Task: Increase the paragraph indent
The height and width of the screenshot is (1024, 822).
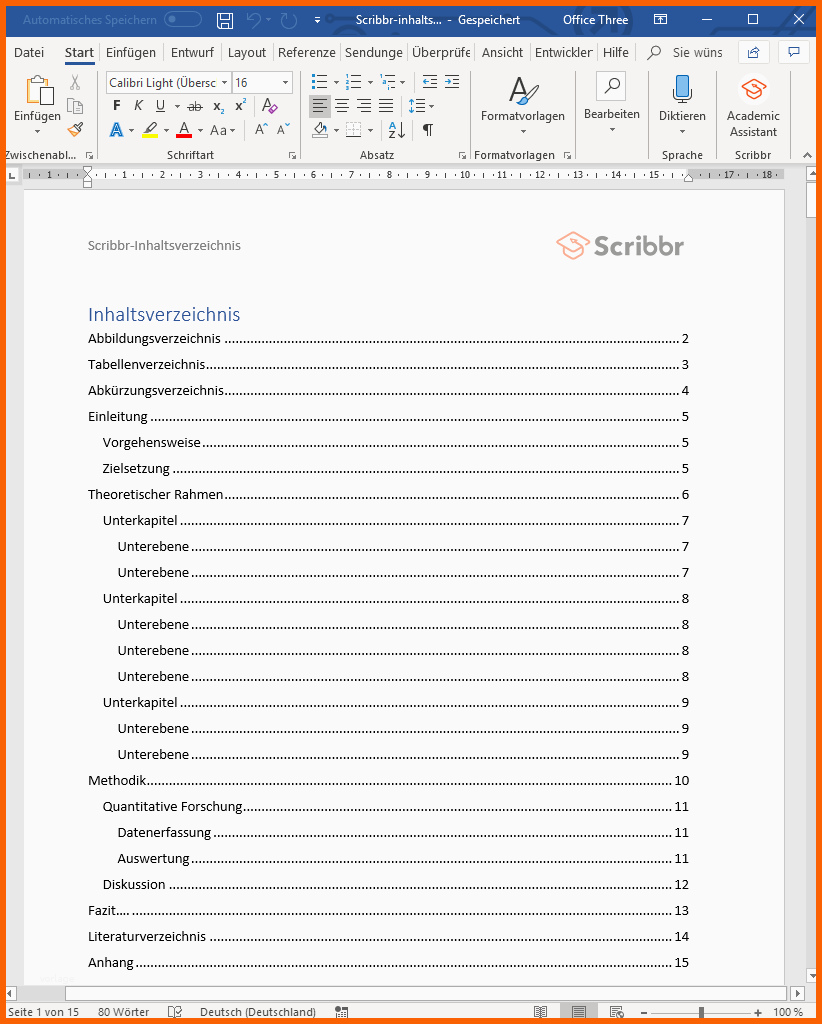Action: click(x=452, y=82)
